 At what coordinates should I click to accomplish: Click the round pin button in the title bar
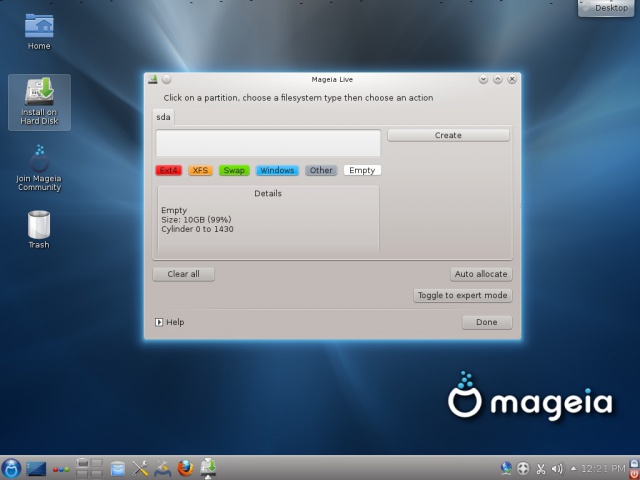click(x=167, y=79)
